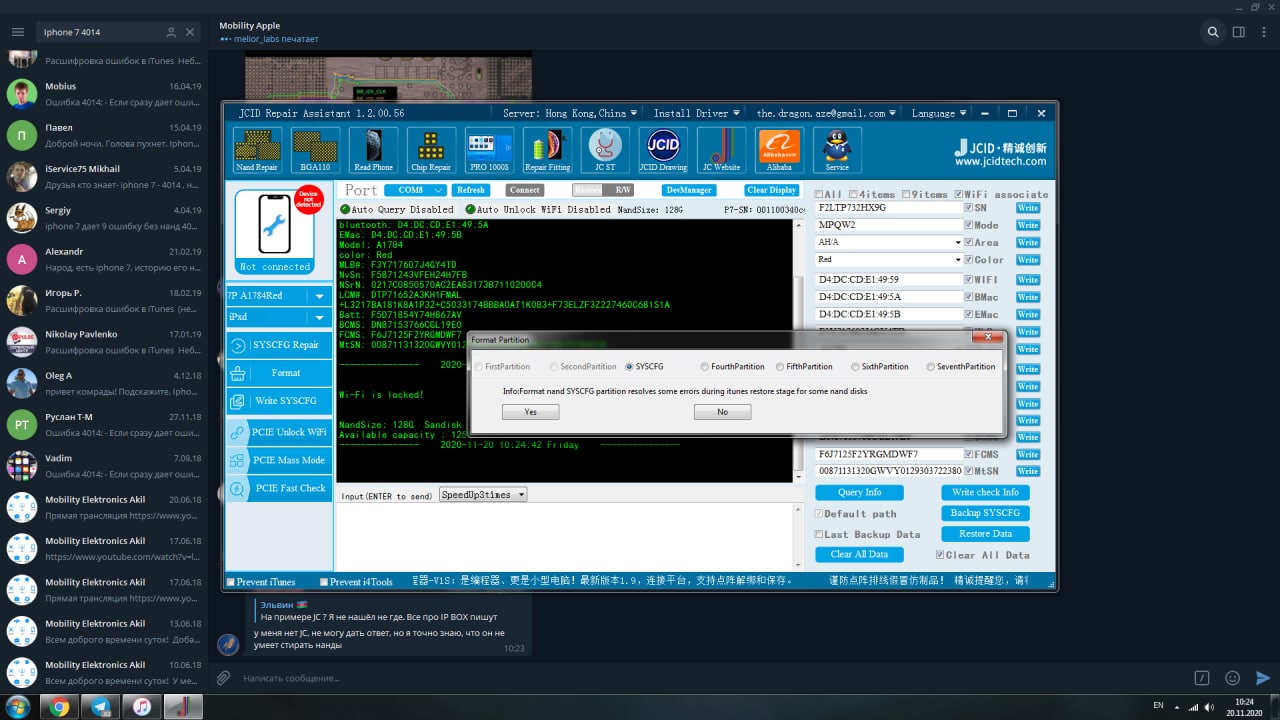
Task: Click the Telegram send arrow
Action: tap(1263, 677)
